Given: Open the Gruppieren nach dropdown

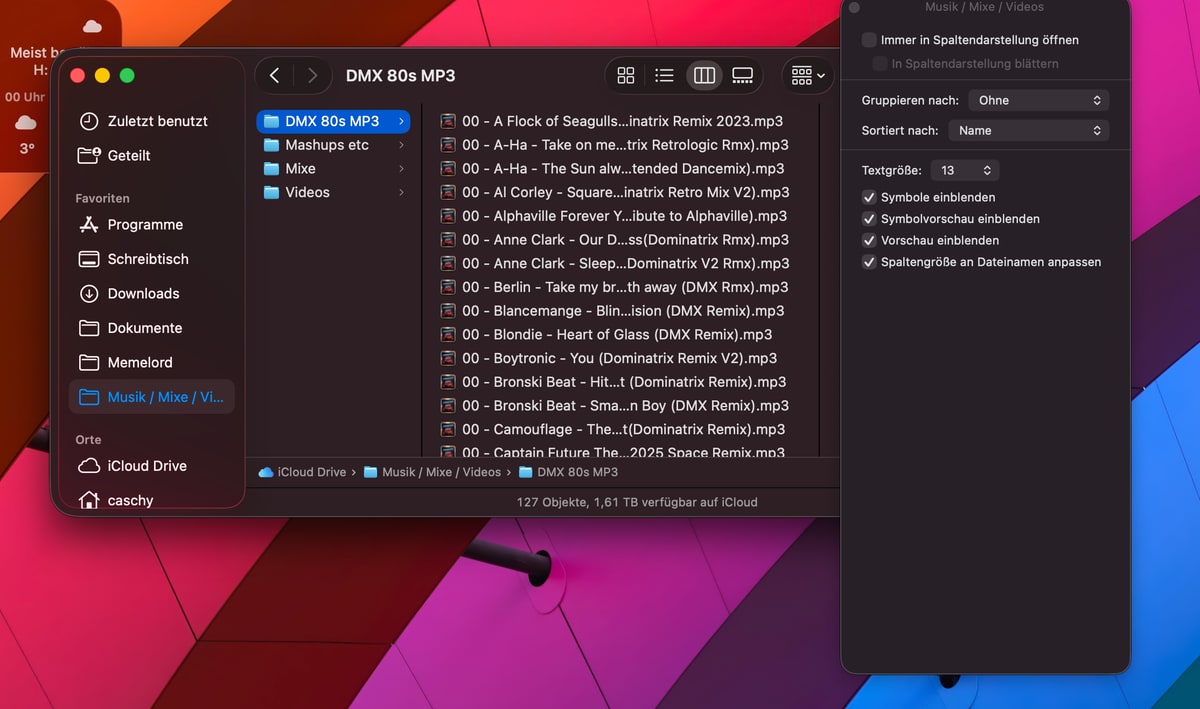Looking at the screenshot, I should (1039, 100).
